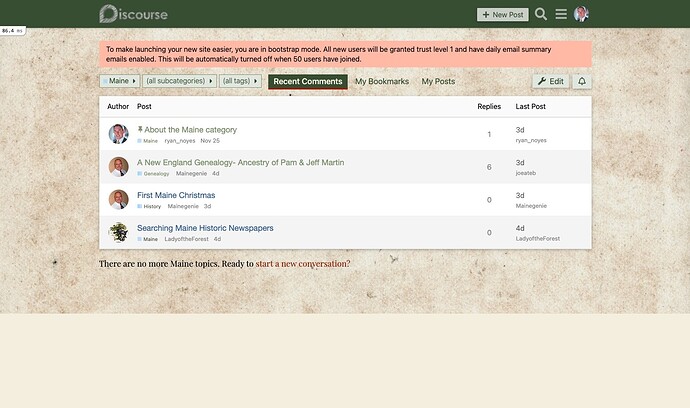The image size is (690, 408).
Task: Select the Recent Comments tab
Action: (x=308, y=81)
